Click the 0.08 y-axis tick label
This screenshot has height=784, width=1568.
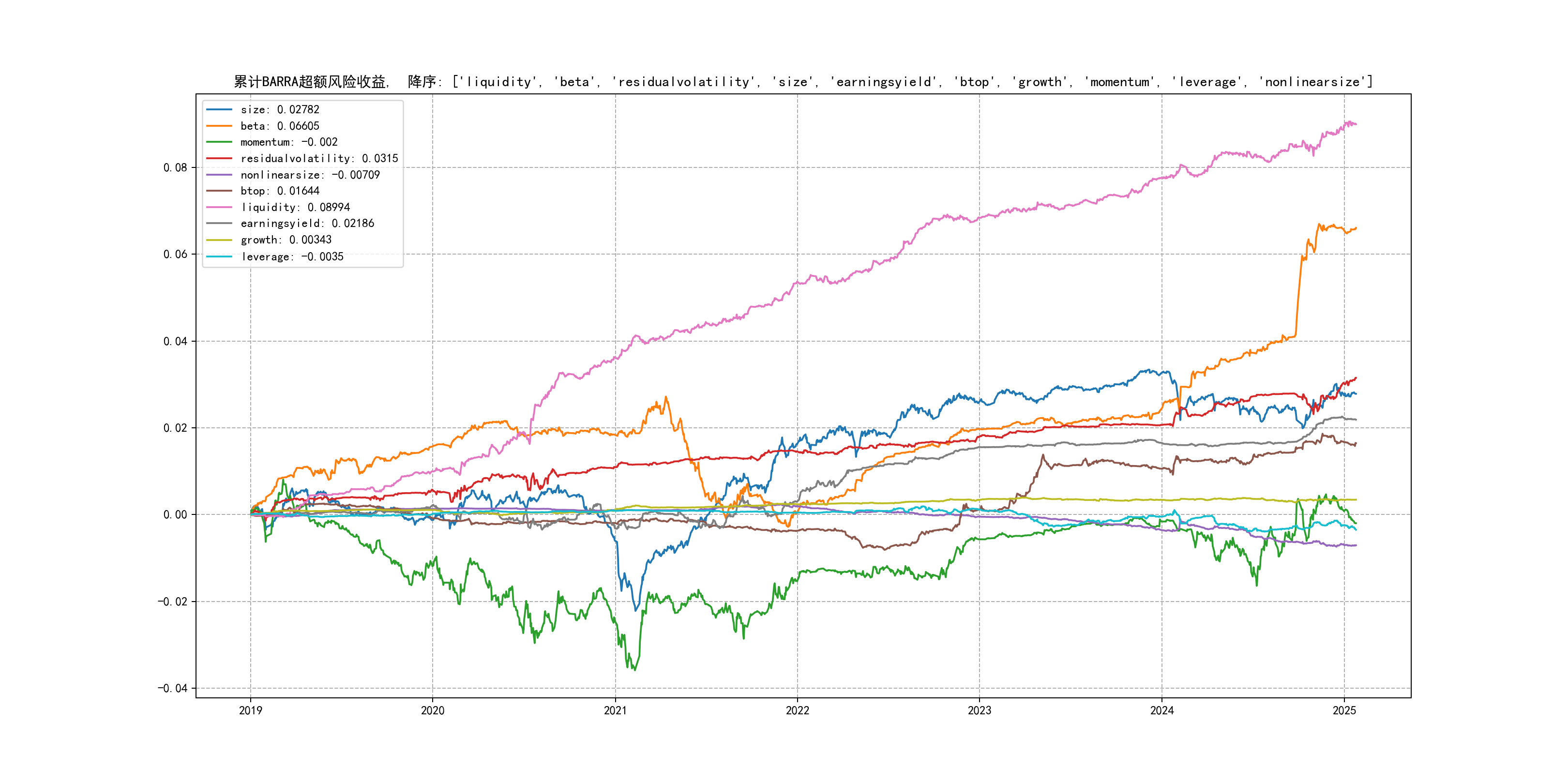175,167
